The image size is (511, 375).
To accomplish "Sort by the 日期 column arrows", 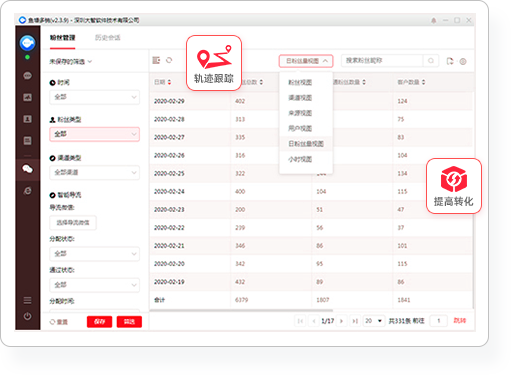I will click(169, 82).
